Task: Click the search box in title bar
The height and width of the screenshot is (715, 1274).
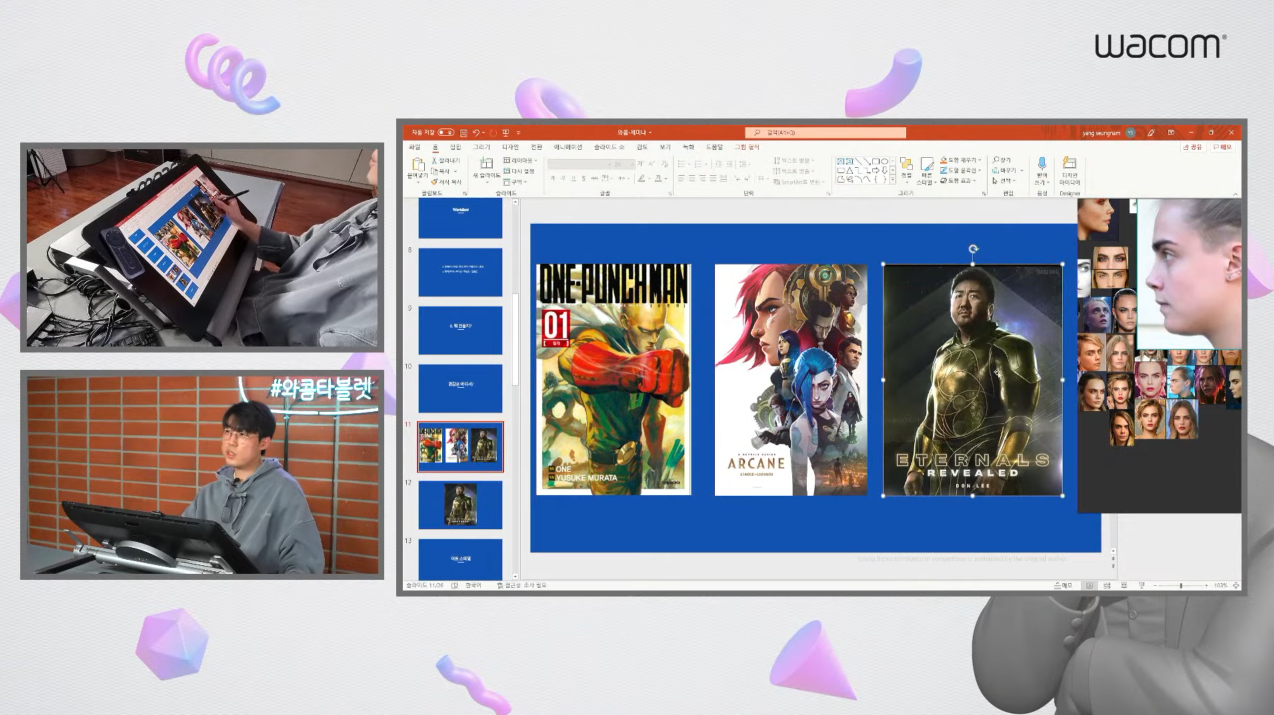Action: 825,132
